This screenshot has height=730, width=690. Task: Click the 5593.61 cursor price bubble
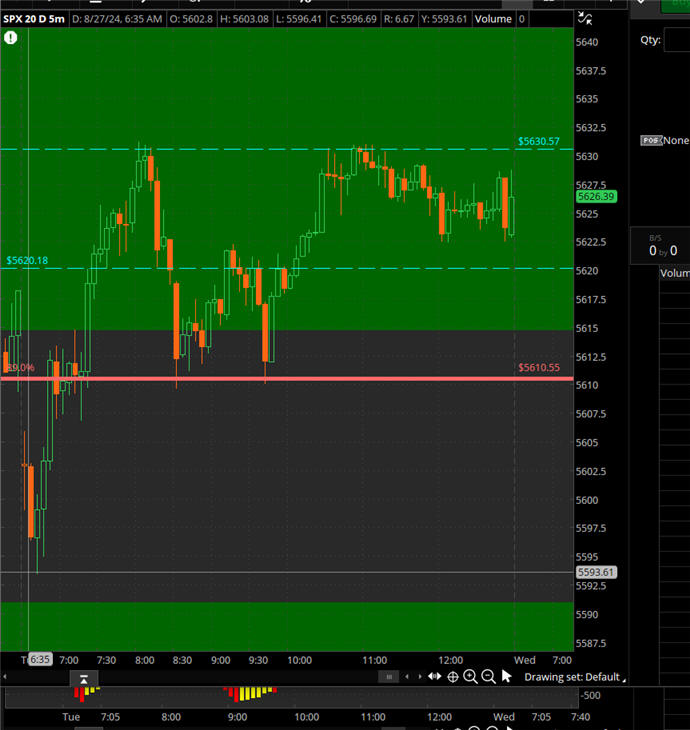click(x=596, y=572)
